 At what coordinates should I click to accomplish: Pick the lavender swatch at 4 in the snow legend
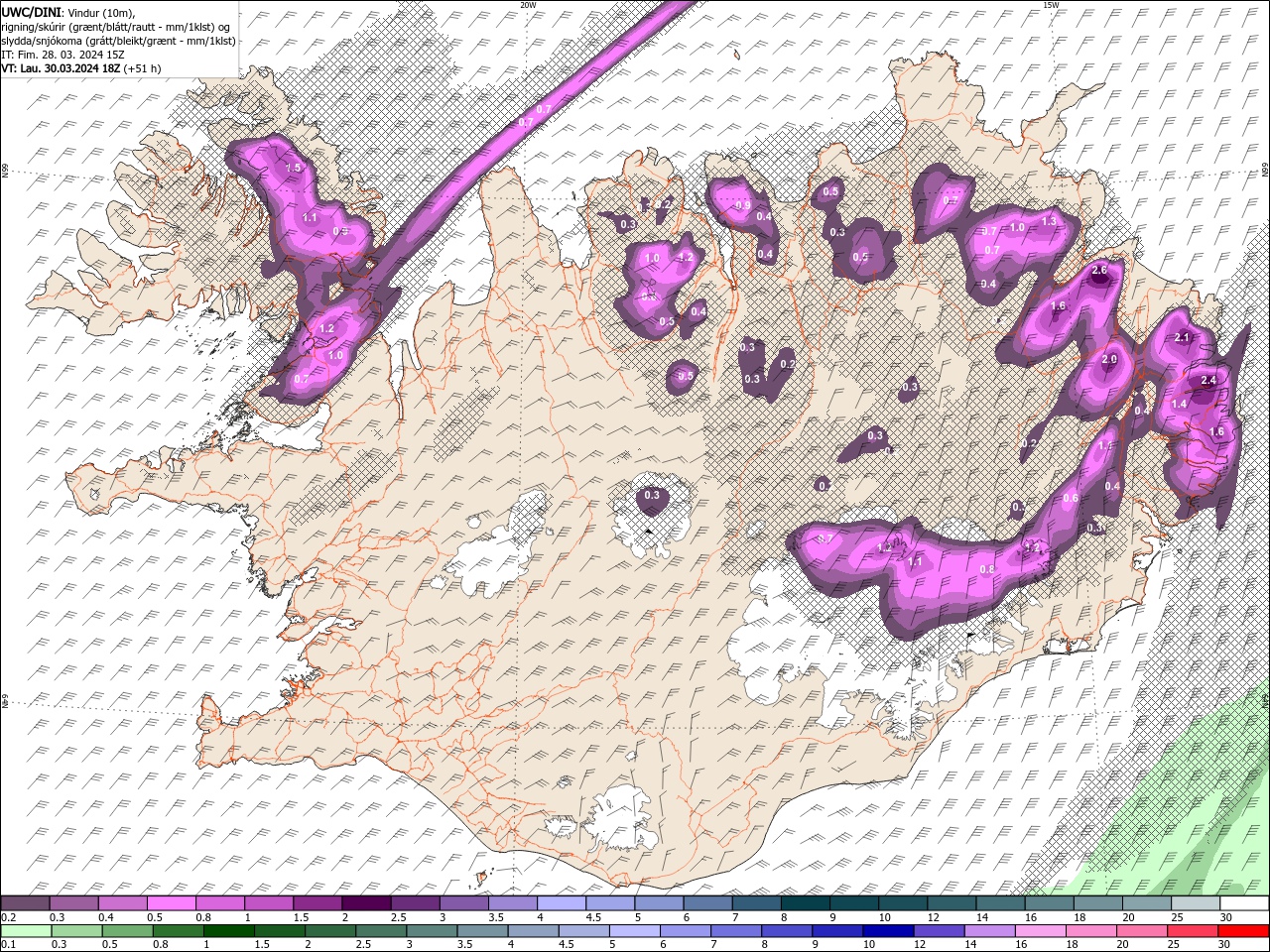tap(560, 903)
